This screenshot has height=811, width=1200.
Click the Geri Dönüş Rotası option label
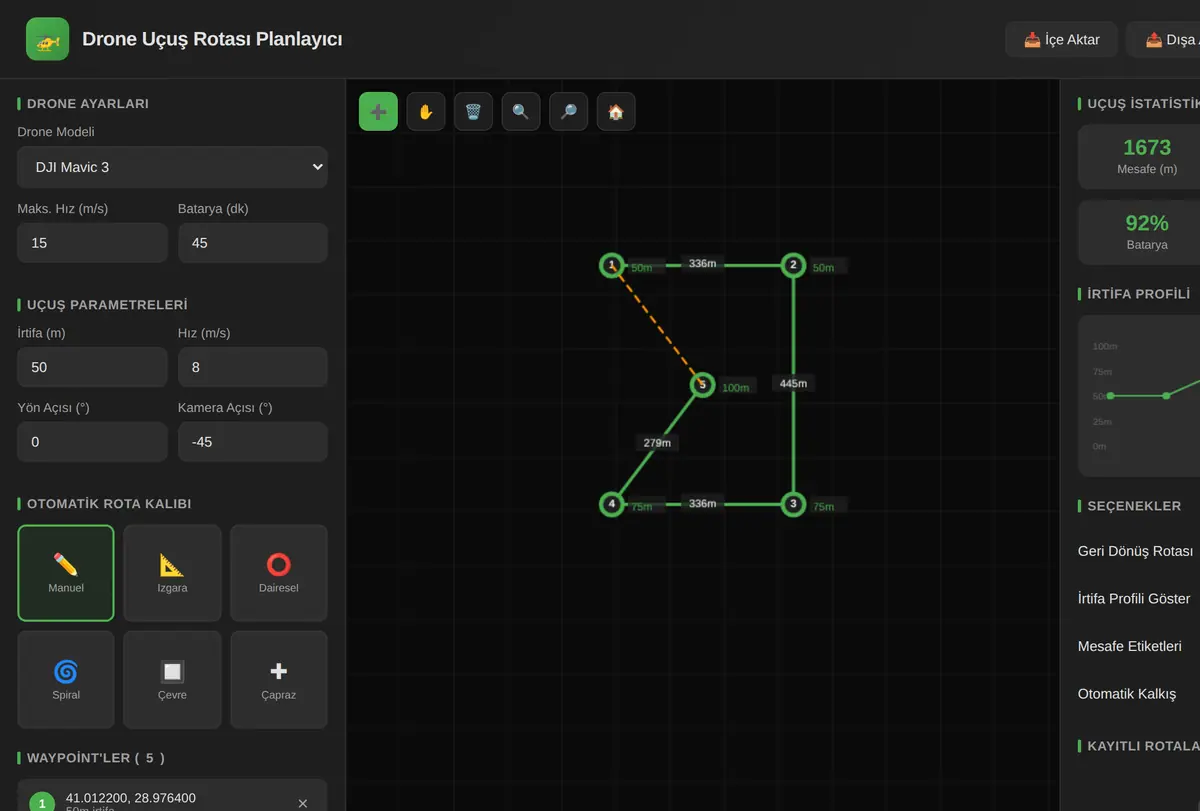click(1135, 551)
